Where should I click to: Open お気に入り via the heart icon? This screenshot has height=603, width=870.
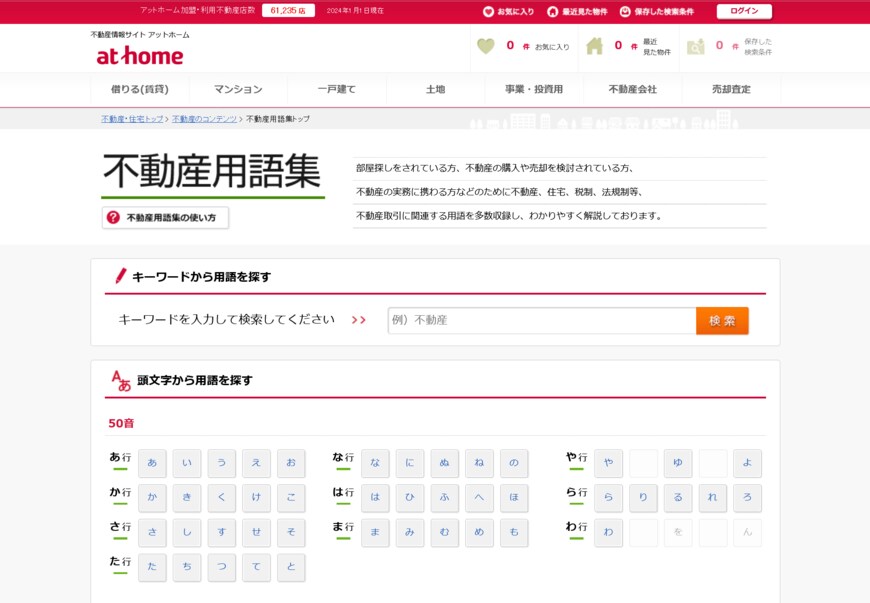[486, 48]
